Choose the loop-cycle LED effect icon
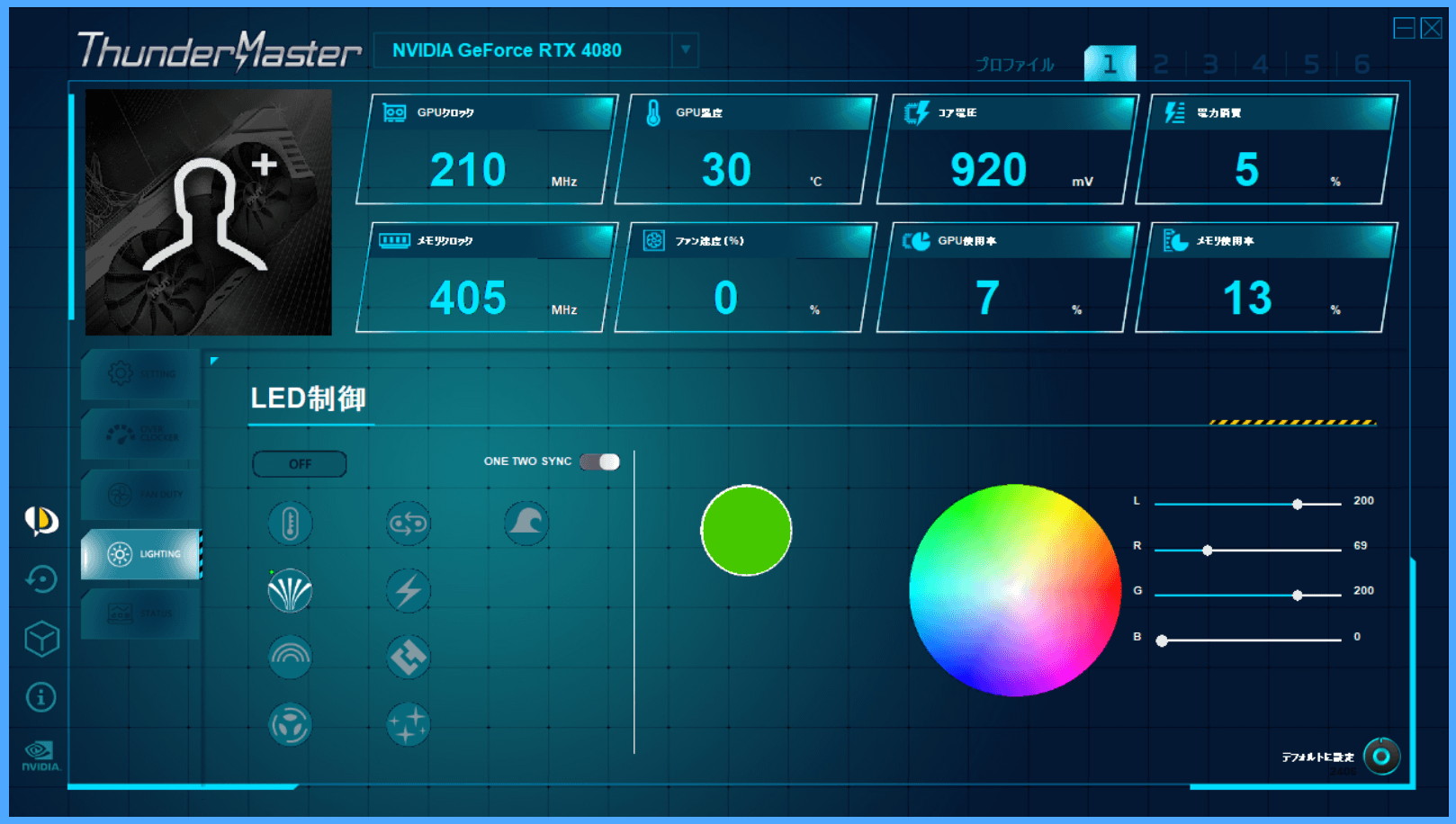 [408, 524]
